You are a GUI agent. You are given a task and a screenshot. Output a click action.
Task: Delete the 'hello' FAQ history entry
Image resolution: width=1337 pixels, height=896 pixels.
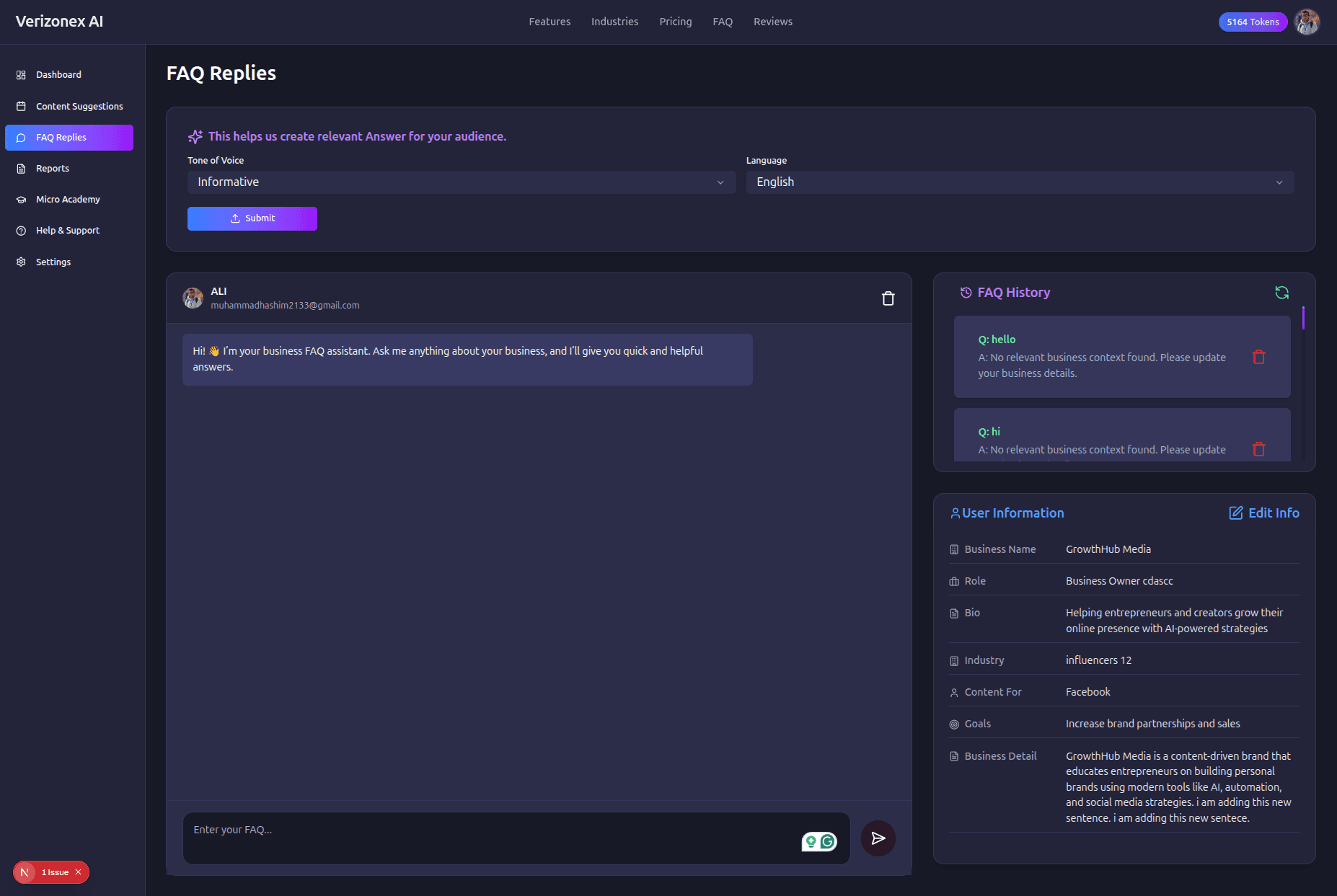click(1258, 357)
